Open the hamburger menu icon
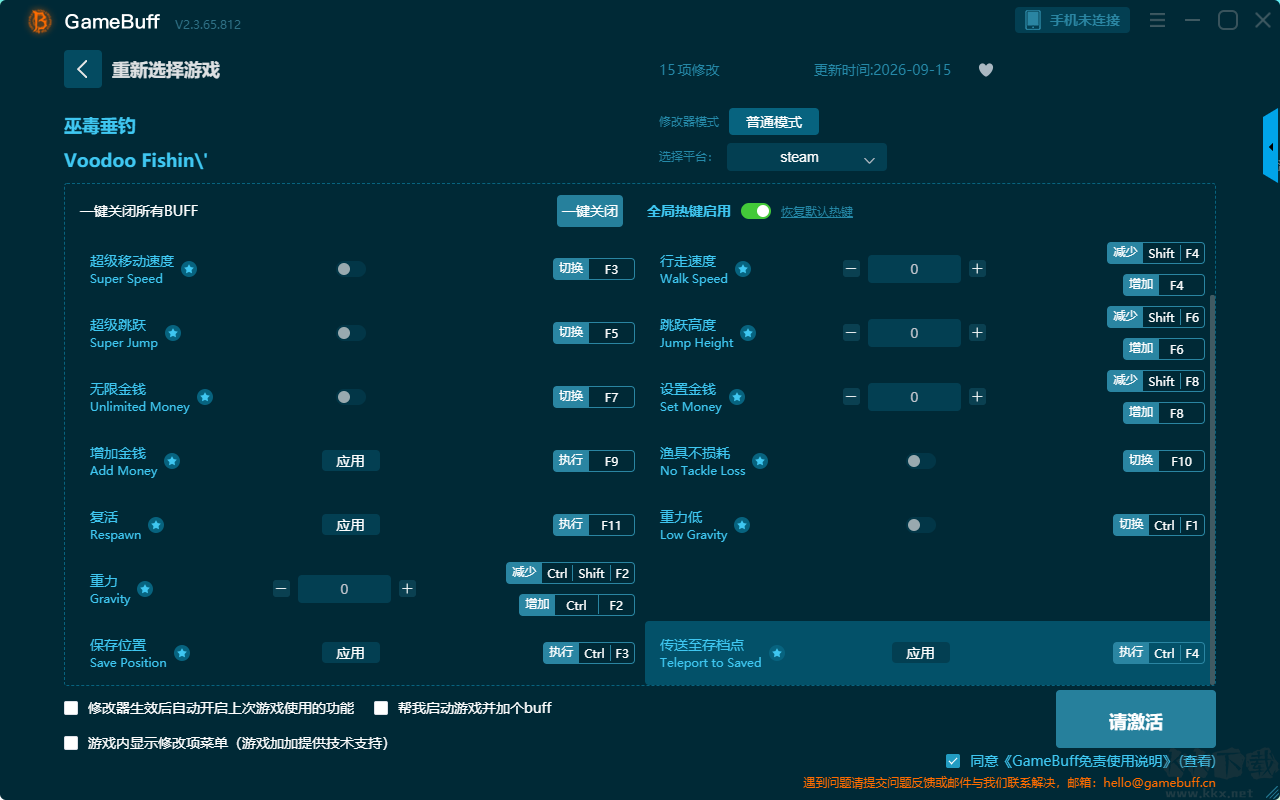Image resolution: width=1280 pixels, height=800 pixels. tap(1157, 20)
